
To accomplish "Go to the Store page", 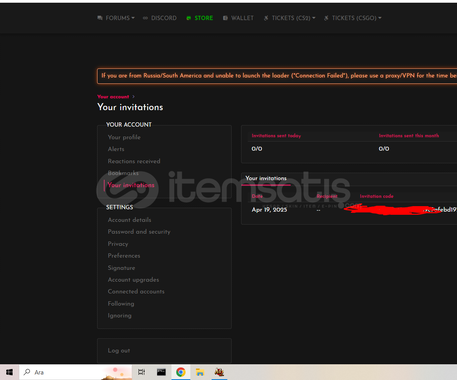I will coord(200,18).
